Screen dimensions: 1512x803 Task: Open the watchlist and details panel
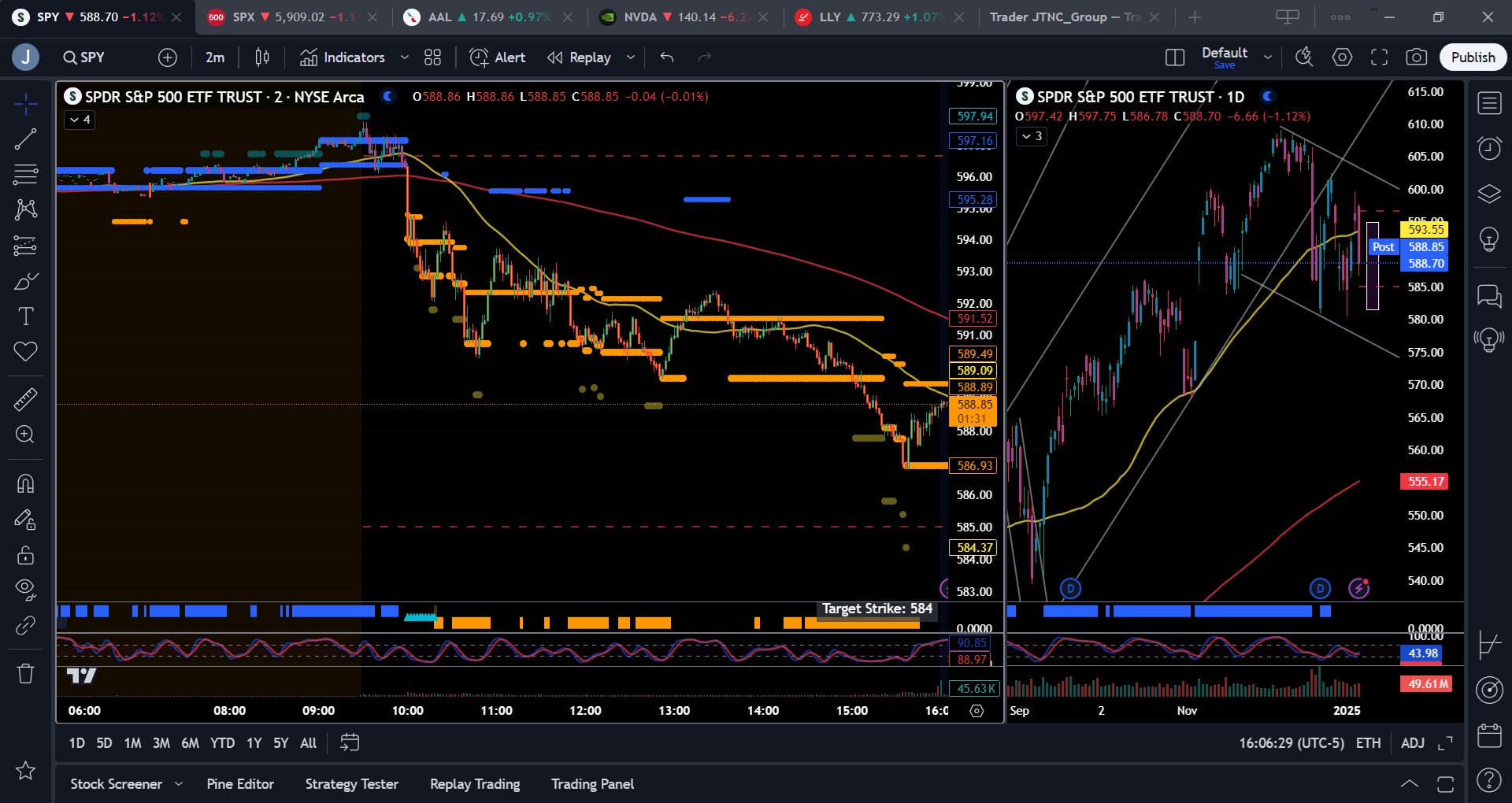click(1489, 103)
